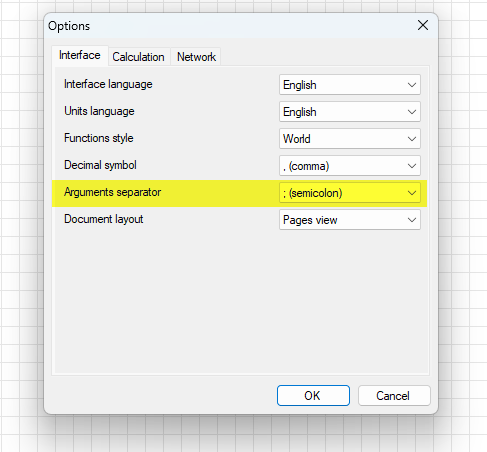
Task: Select the Interface tab
Action: point(80,55)
